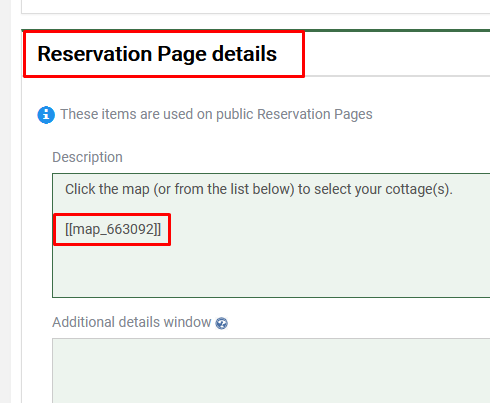Click the blue info circle icon

[46, 115]
